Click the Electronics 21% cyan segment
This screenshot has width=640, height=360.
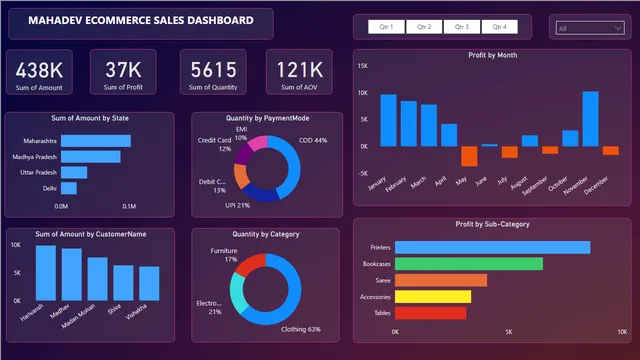click(237, 293)
